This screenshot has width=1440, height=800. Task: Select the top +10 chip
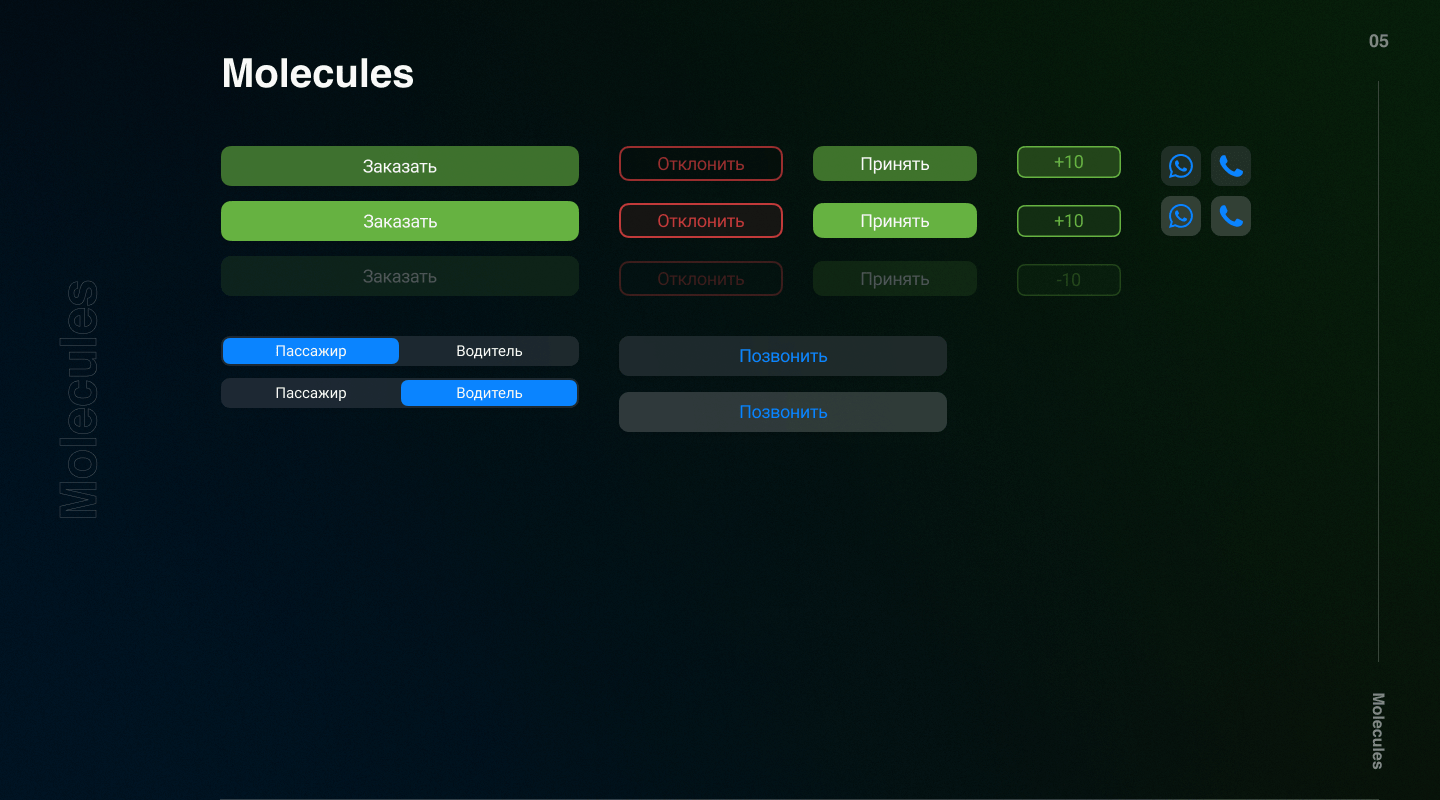(1068, 161)
